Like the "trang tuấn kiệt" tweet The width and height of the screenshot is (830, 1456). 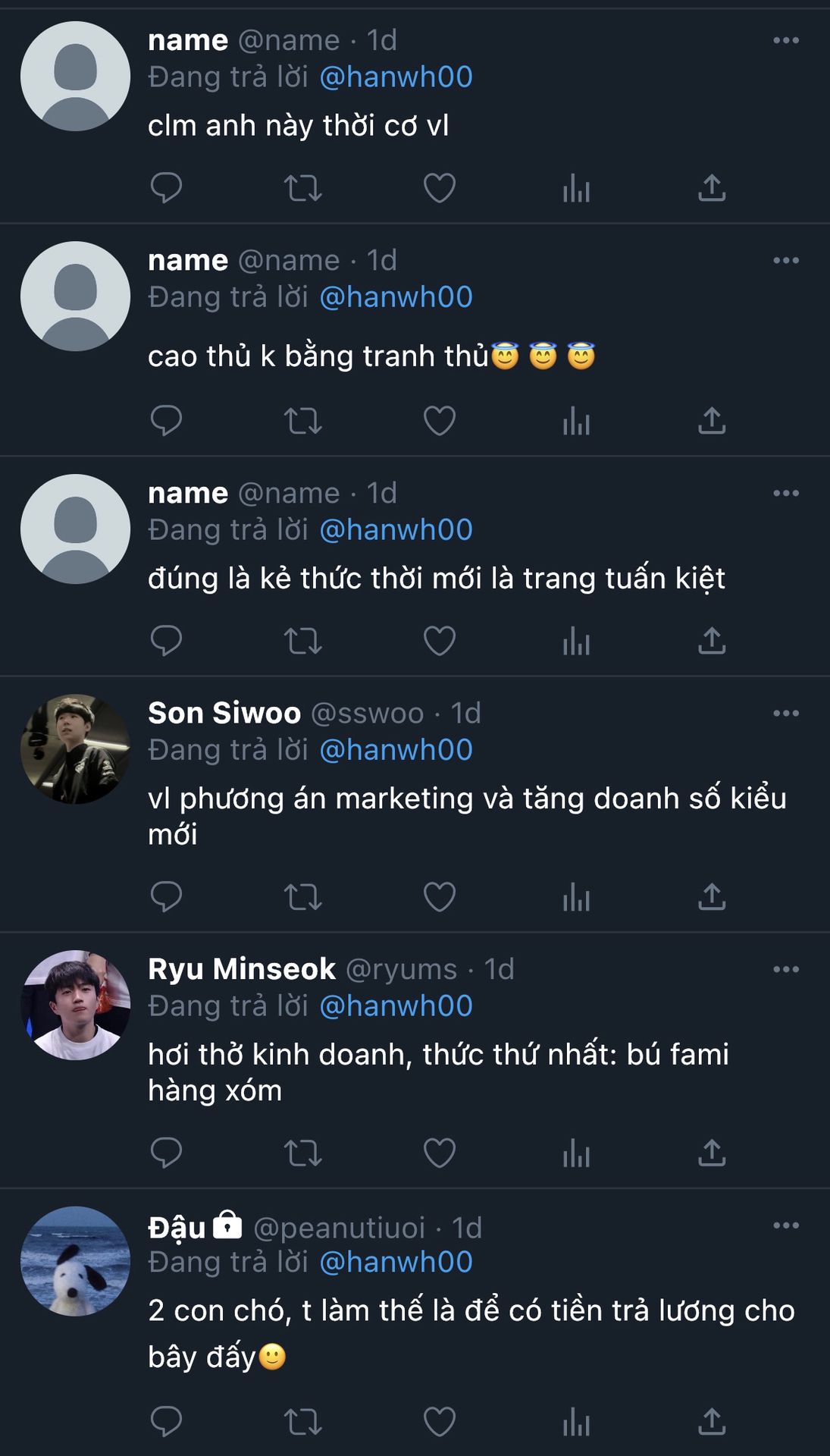coord(439,641)
